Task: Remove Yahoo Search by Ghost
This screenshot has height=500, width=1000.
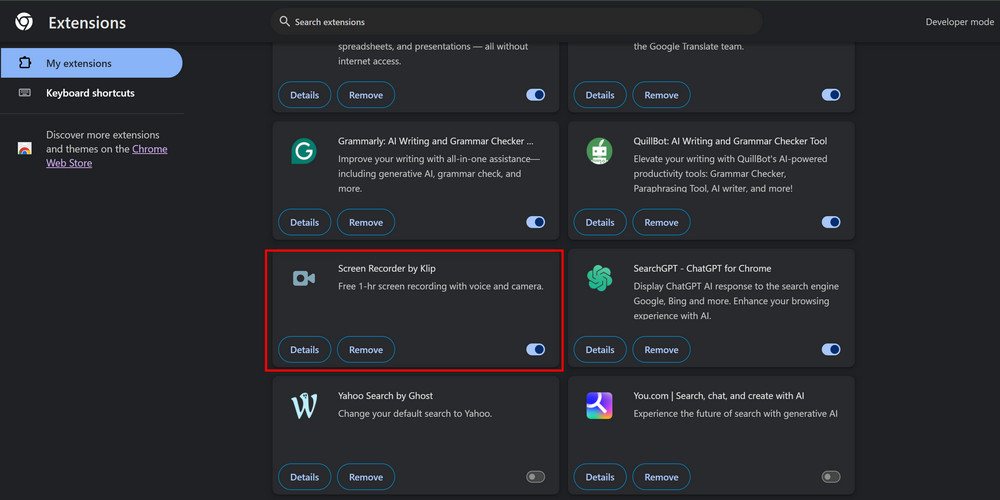Action: click(366, 476)
